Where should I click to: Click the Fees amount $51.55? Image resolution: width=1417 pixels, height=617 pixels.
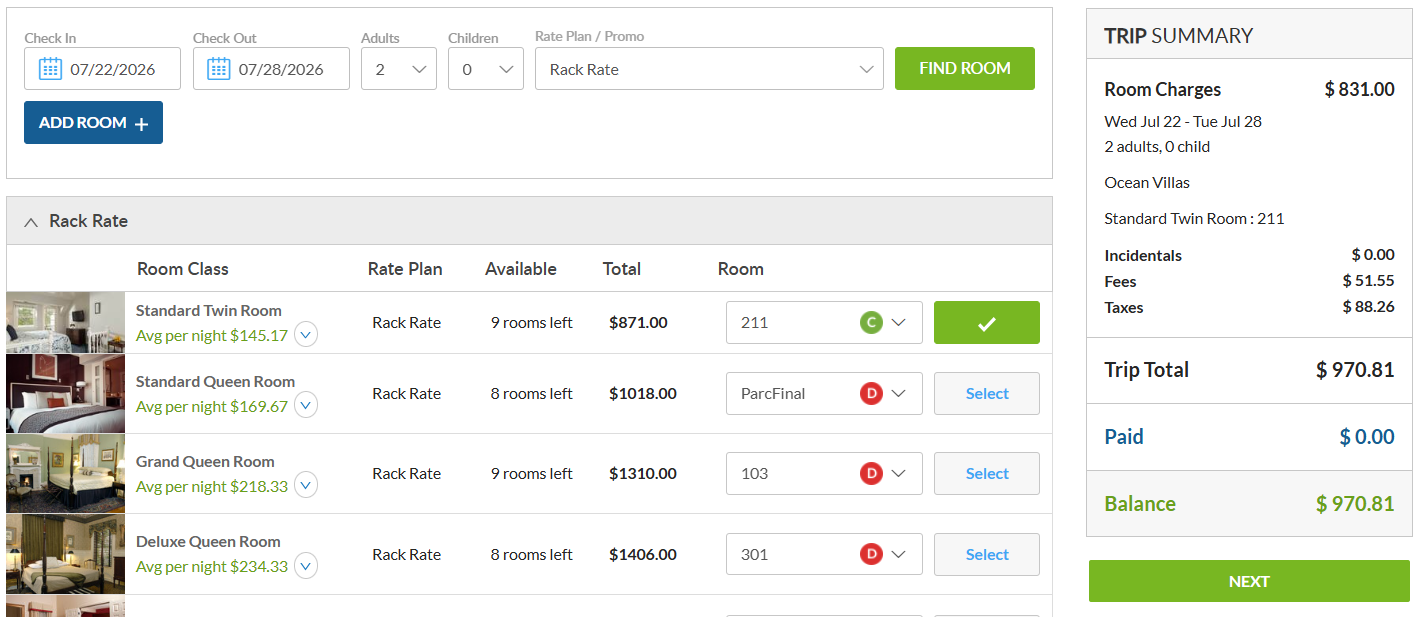pyautogui.click(x=1369, y=280)
